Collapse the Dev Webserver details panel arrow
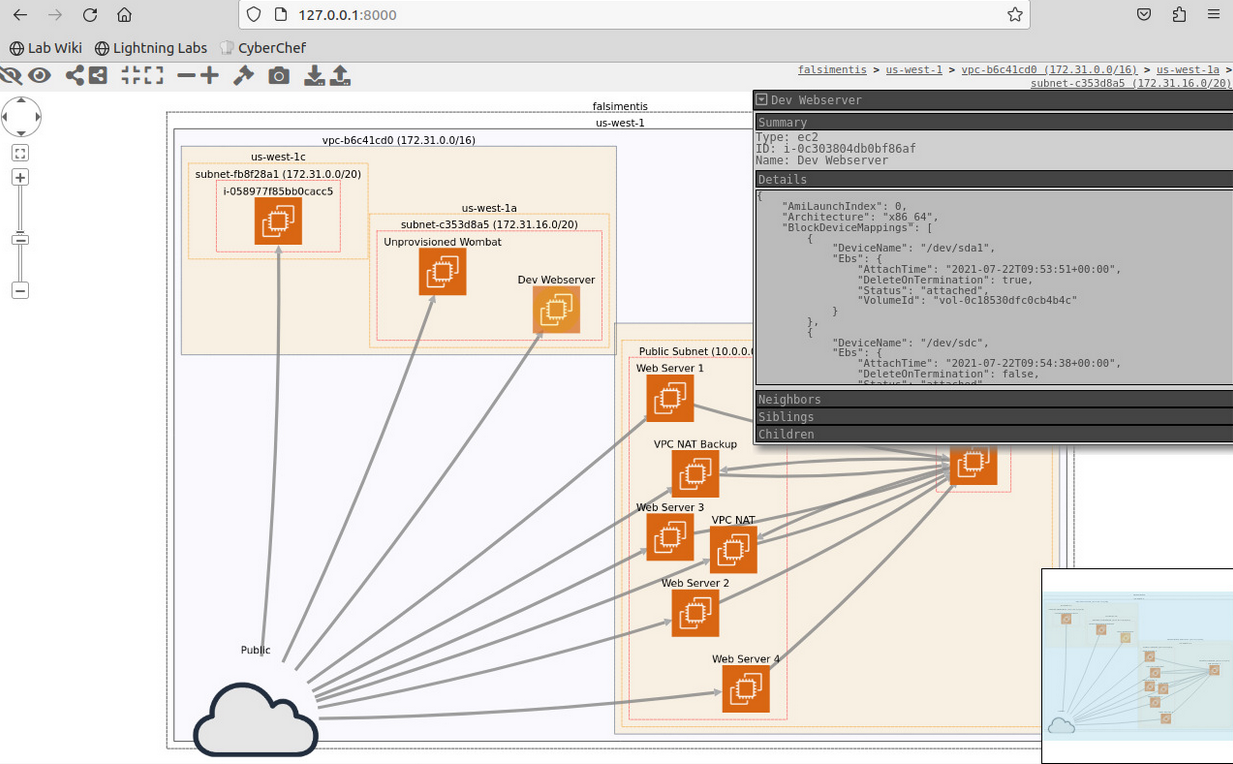This screenshot has height=764, width=1233. click(x=762, y=100)
